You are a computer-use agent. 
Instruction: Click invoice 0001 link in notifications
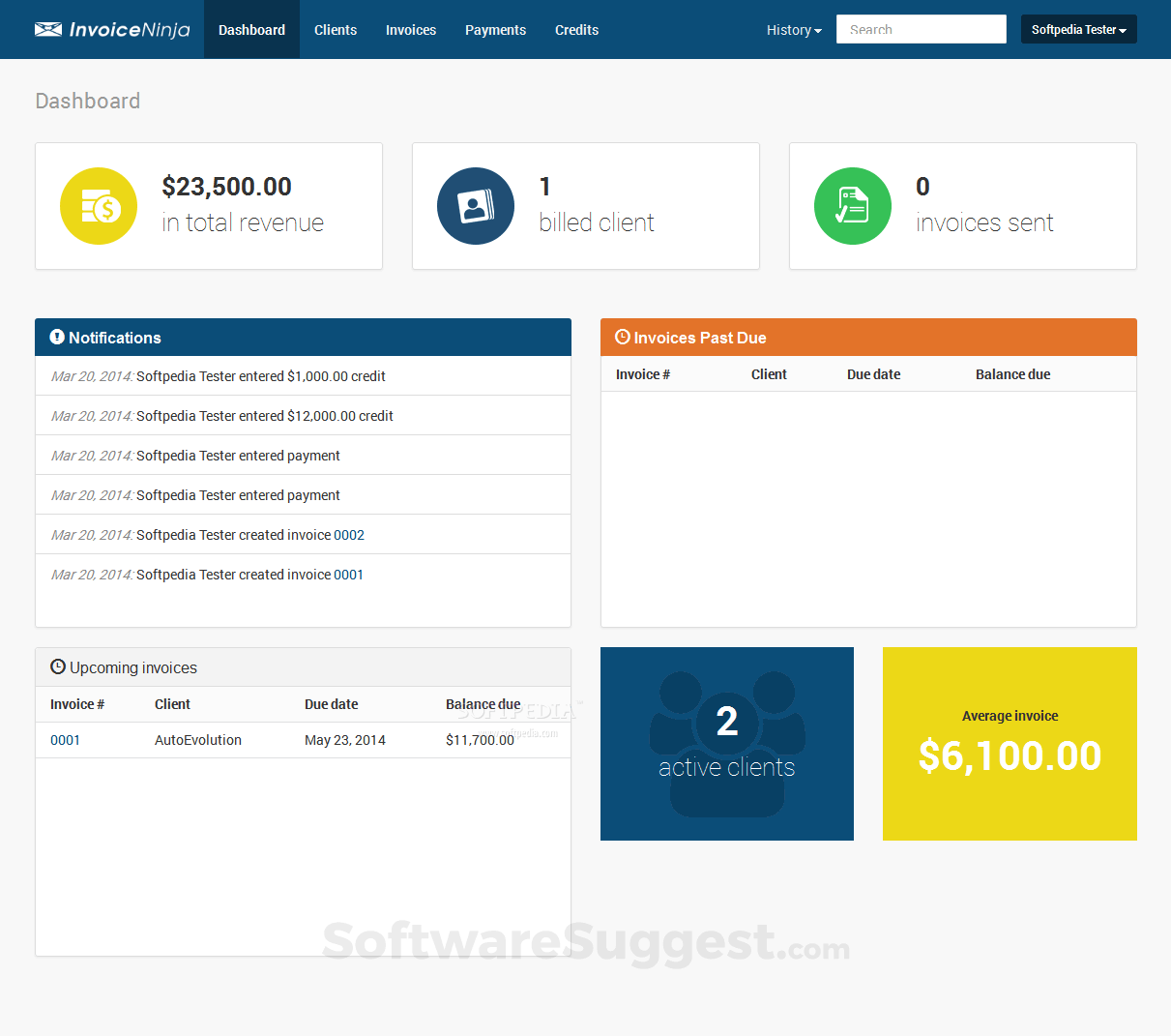(x=349, y=574)
